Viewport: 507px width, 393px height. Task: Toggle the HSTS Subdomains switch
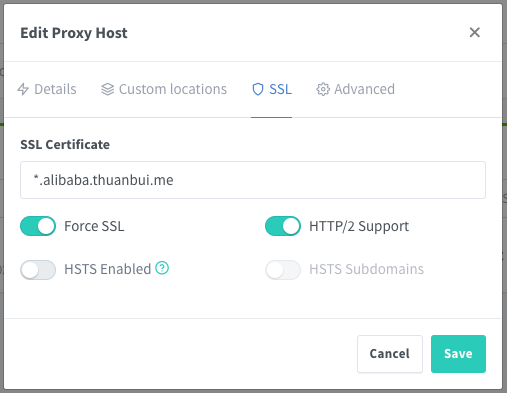pyautogui.click(x=283, y=270)
